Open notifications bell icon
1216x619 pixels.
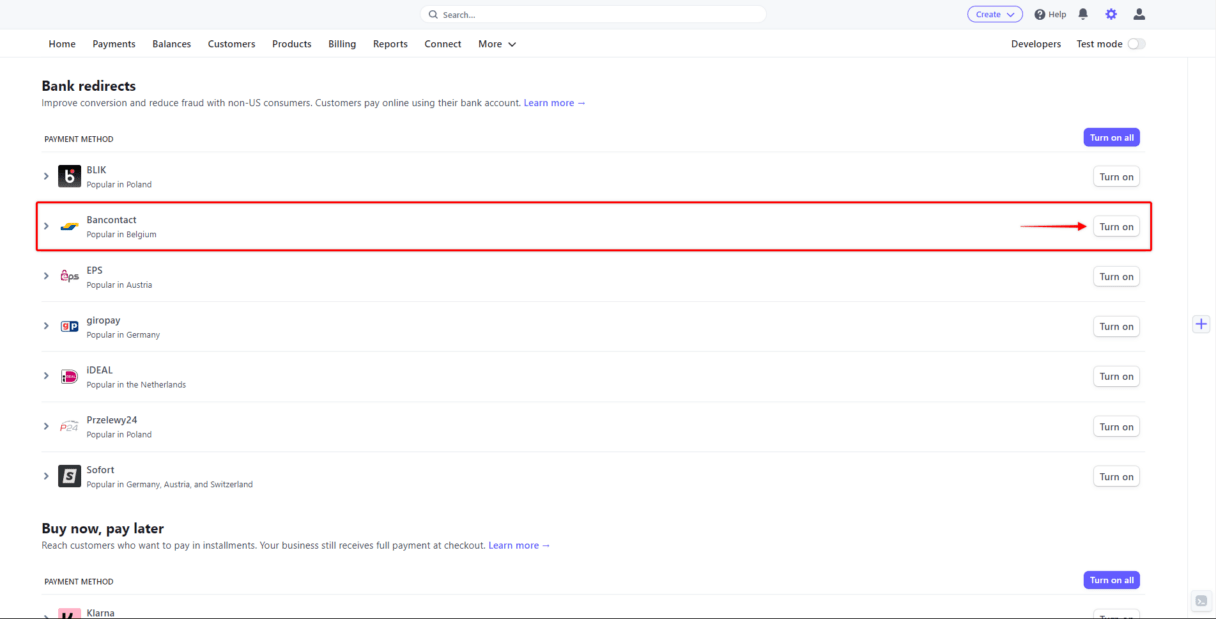tap(1083, 14)
